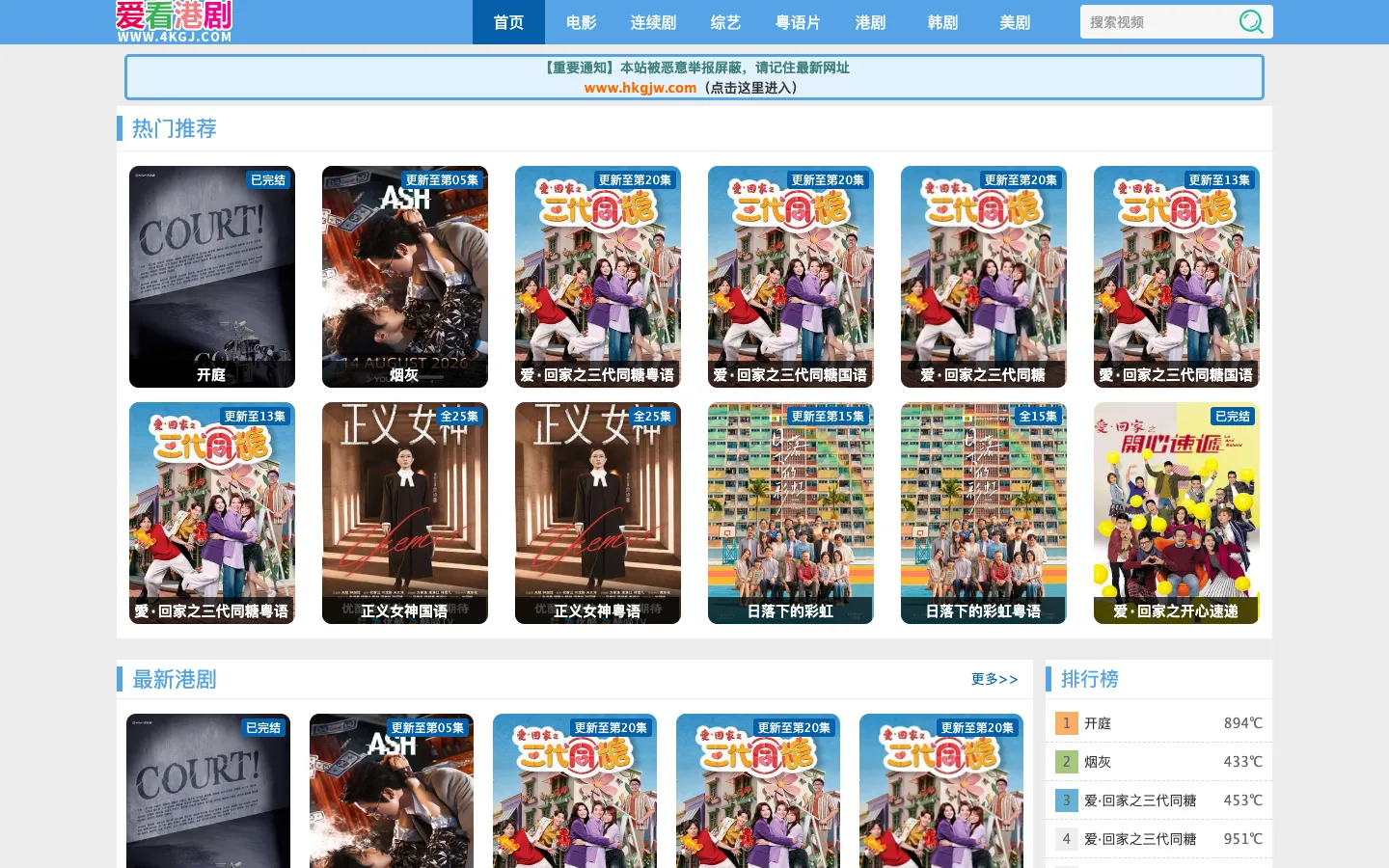Select the 首页 navigation tab
Screen dimensions: 1389x868
tap(508, 22)
